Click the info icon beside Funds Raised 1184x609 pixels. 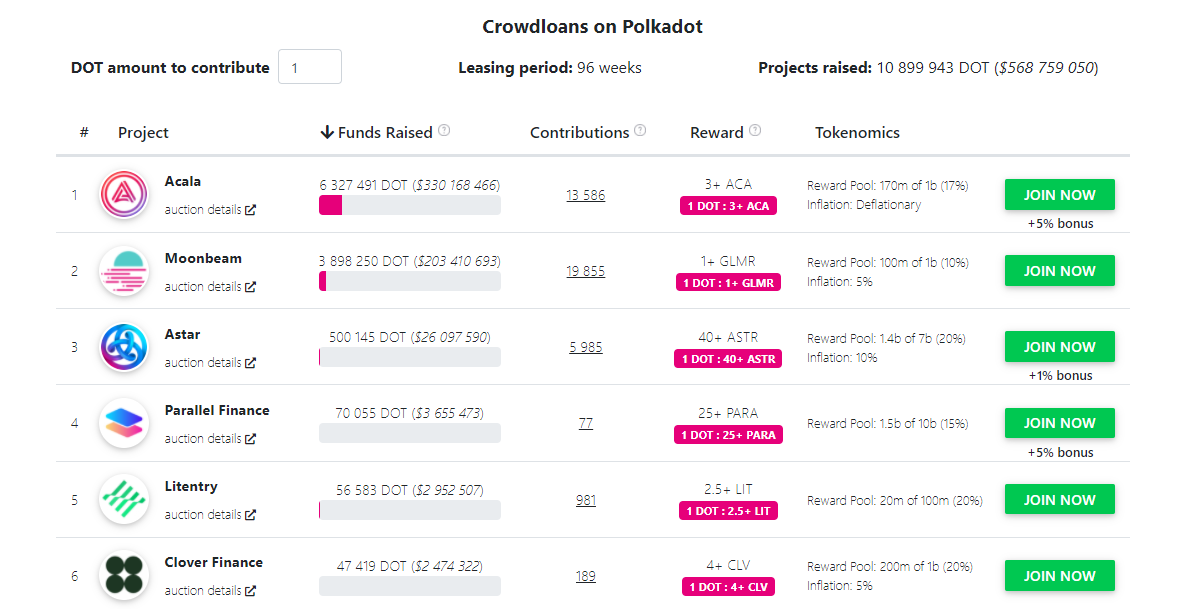point(444,129)
